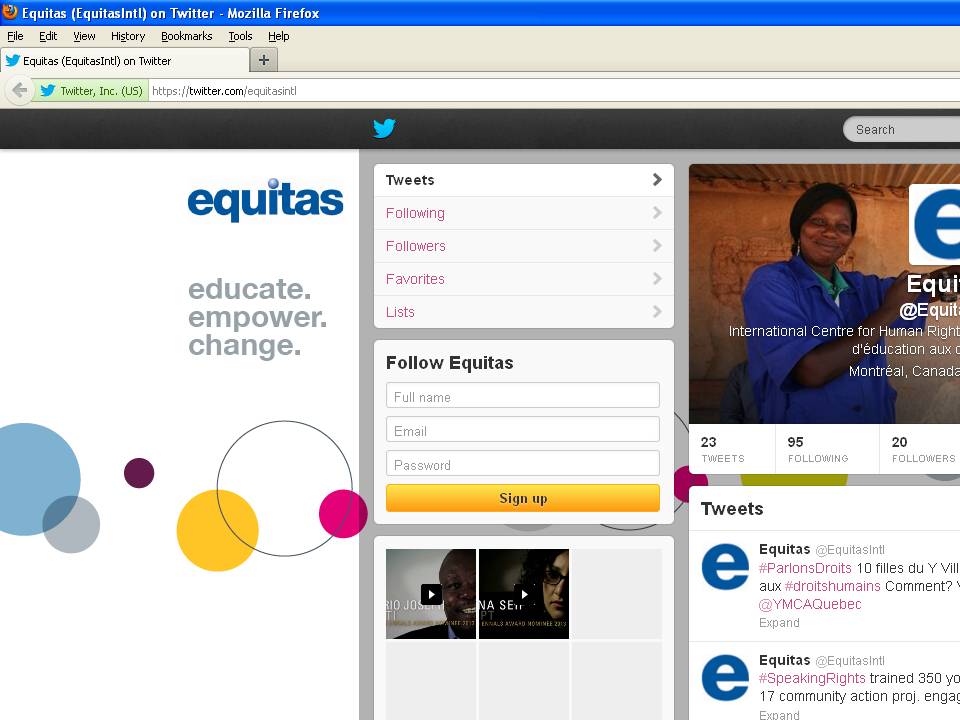Click the 'Montréal, Canada' location text

coord(904,371)
